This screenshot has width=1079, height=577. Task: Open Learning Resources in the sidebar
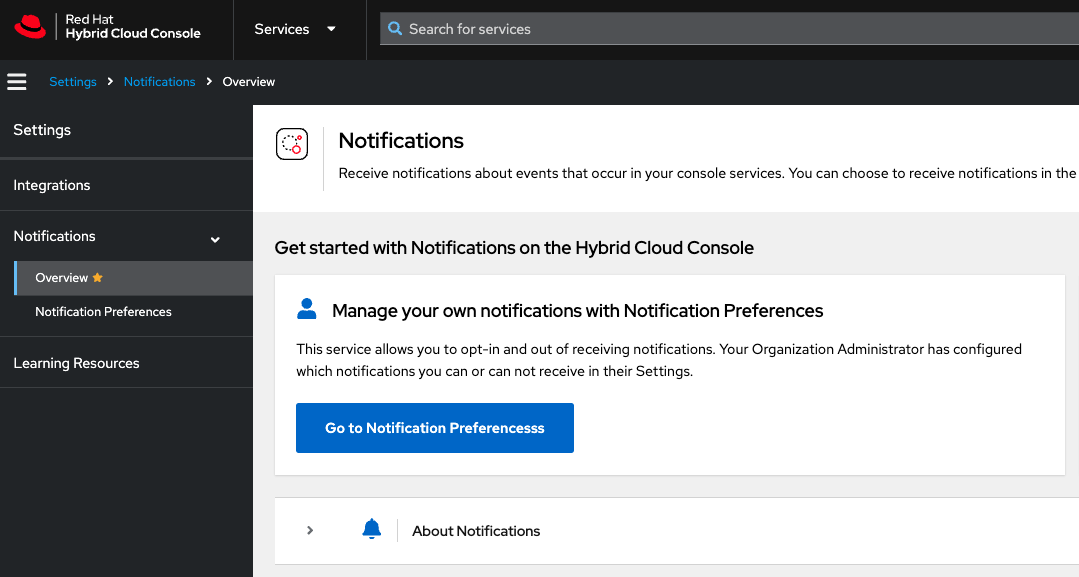76,363
